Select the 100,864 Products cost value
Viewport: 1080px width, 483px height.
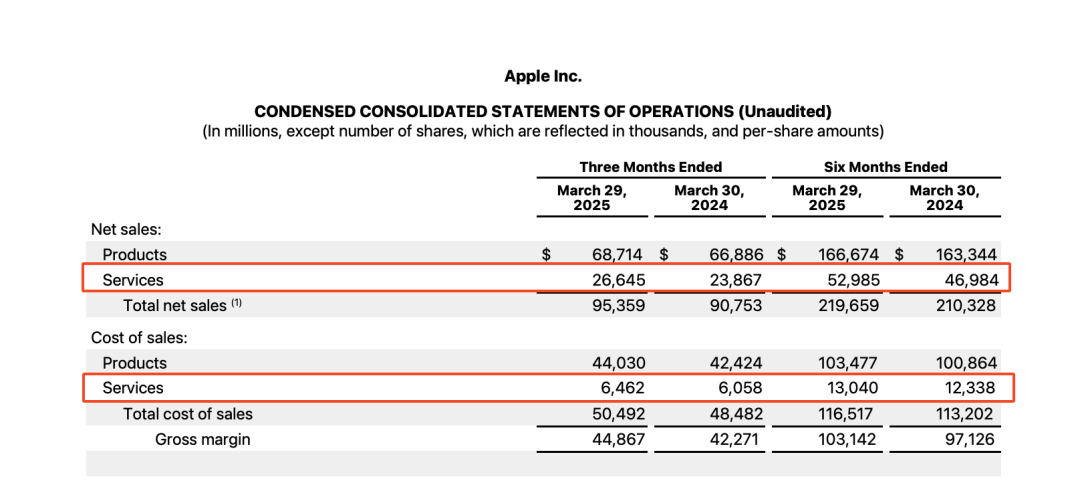coord(963,363)
